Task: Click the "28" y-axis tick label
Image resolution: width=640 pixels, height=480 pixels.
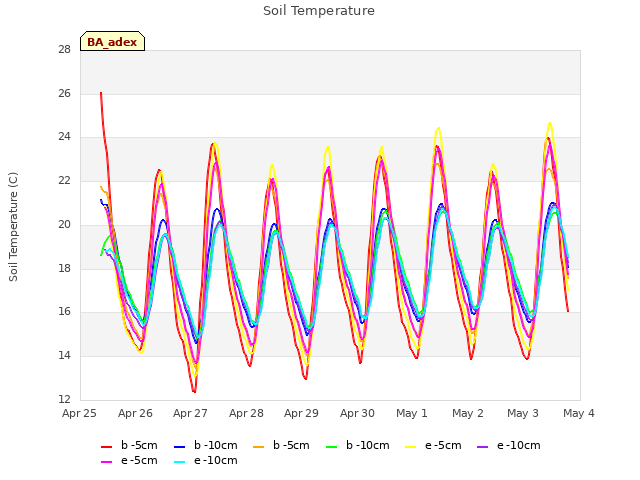Action: 64,49
